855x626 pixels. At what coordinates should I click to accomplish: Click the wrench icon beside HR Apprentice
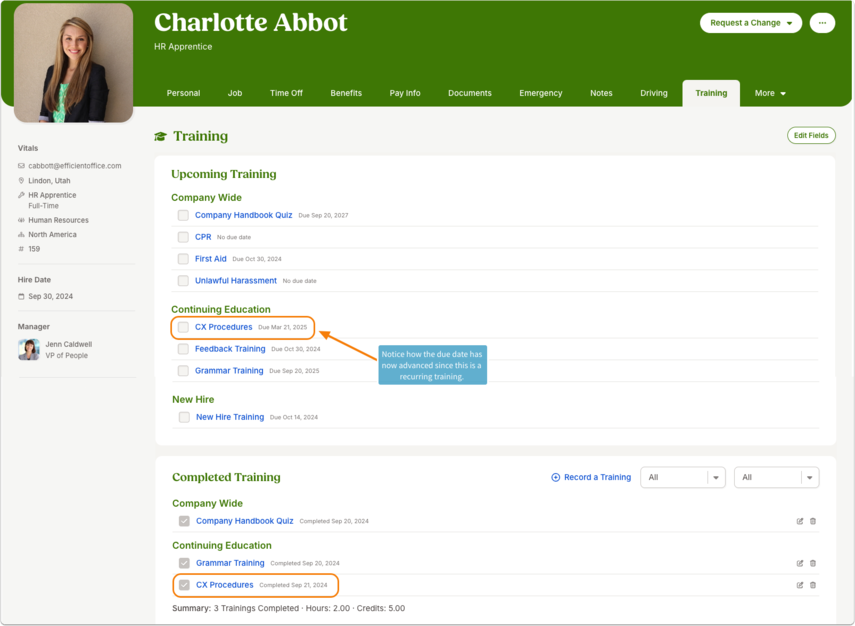(x=21, y=195)
